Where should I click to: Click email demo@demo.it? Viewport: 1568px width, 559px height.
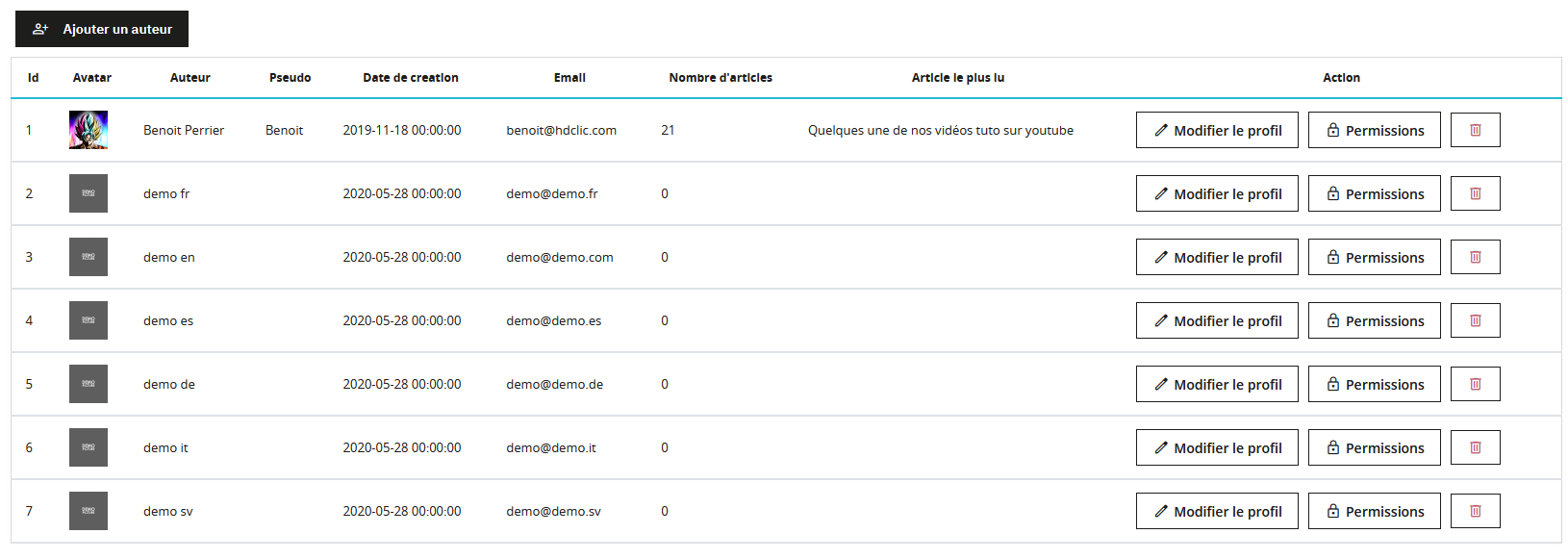(x=551, y=447)
